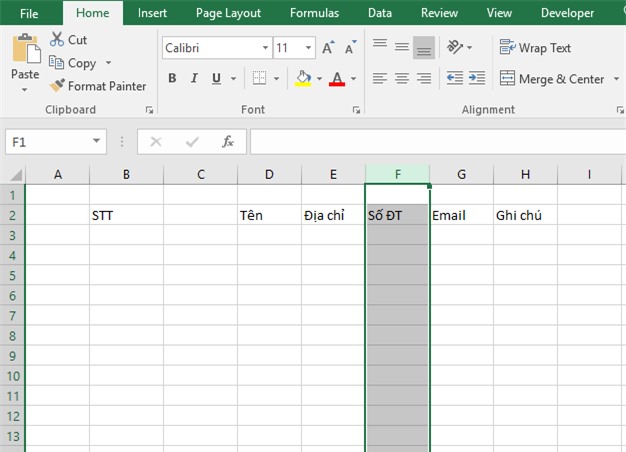The width and height of the screenshot is (626, 452).
Task: Apply center horizontal alignment
Action: coord(402,79)
